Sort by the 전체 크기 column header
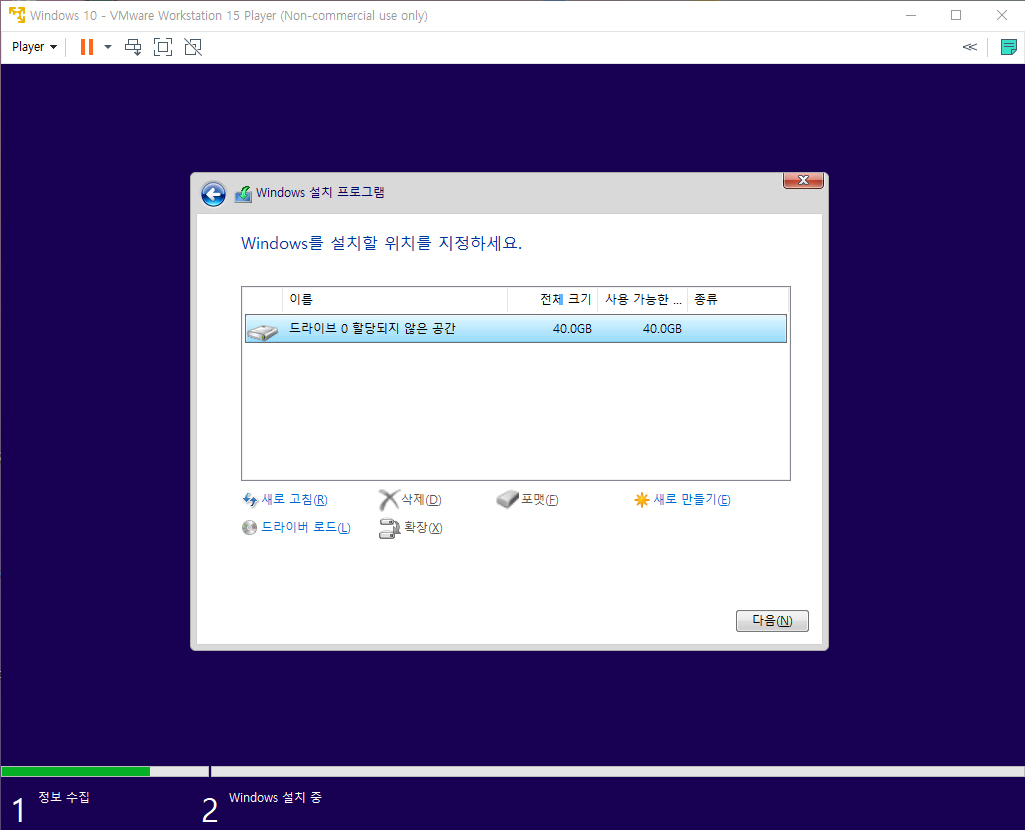This screenshot has height=830, width=1025. [552, 299]
